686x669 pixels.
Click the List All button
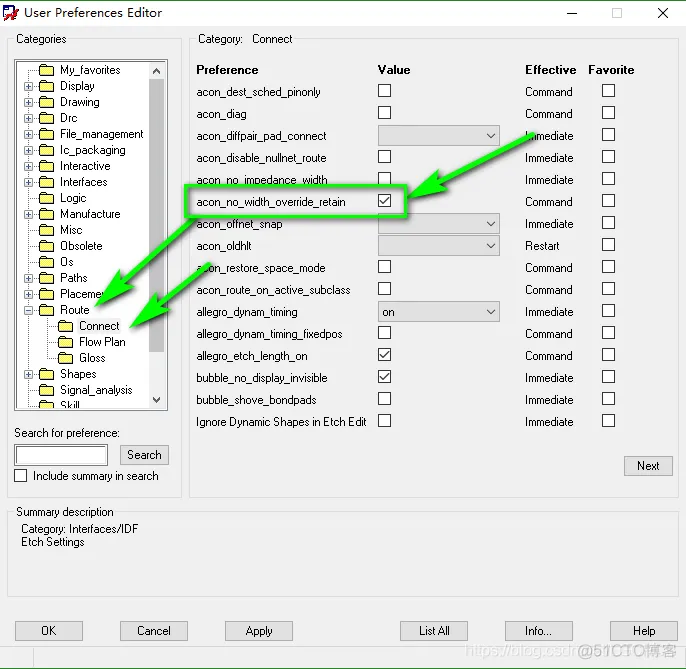click(x=434, y=631)
